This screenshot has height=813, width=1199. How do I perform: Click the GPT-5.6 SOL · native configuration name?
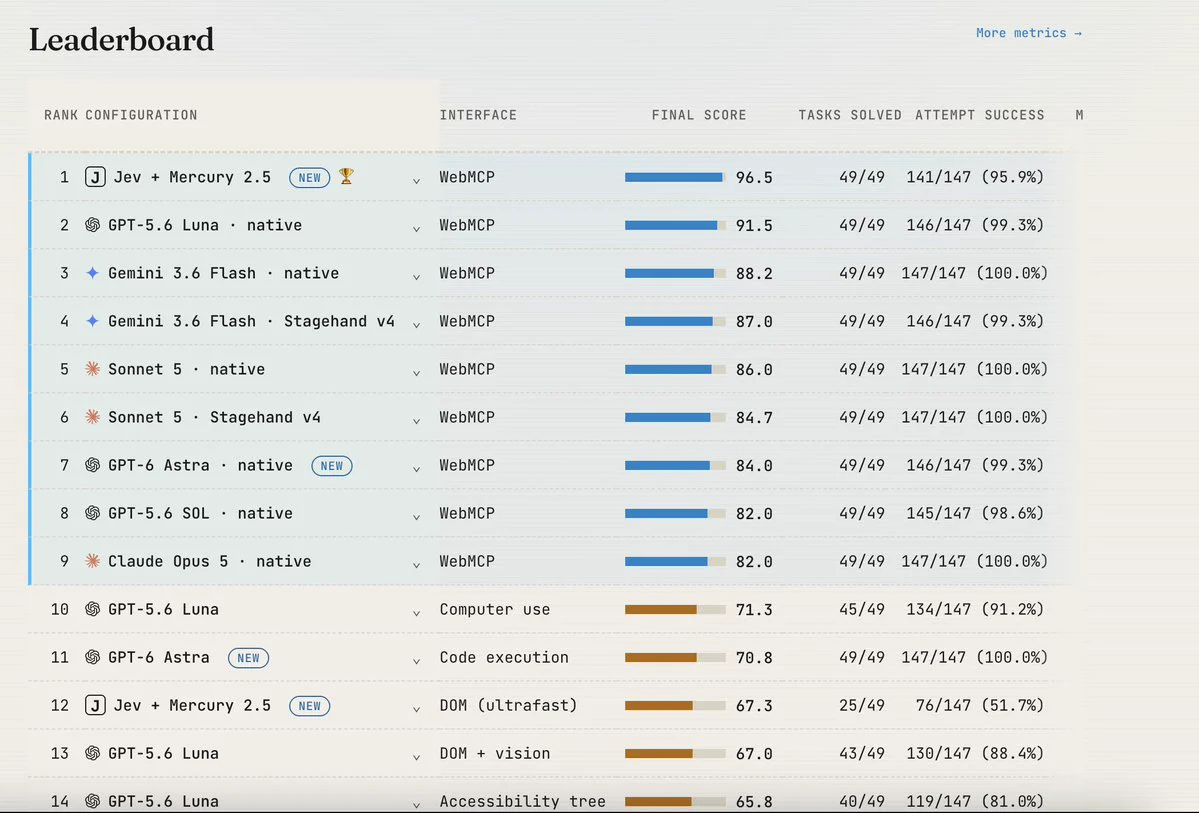point(200,513)
